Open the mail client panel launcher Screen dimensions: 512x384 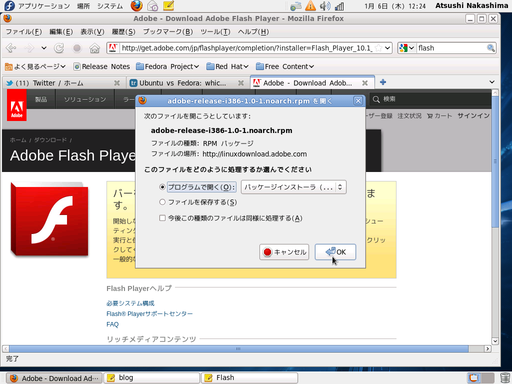pyautogui.click(x=152, y=6)
